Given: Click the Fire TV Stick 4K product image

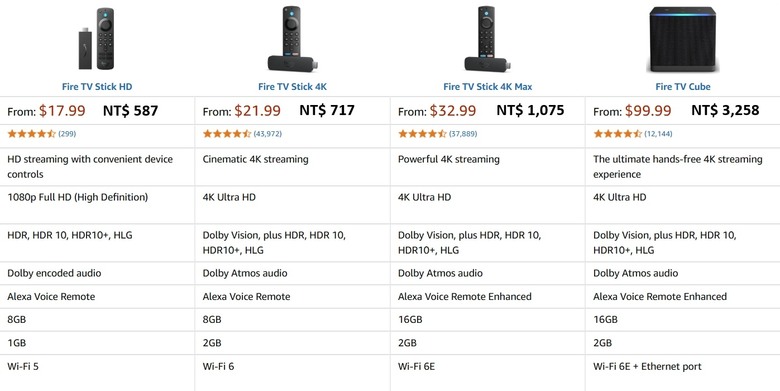Looking at the screenshot, I should click(292, 39).
